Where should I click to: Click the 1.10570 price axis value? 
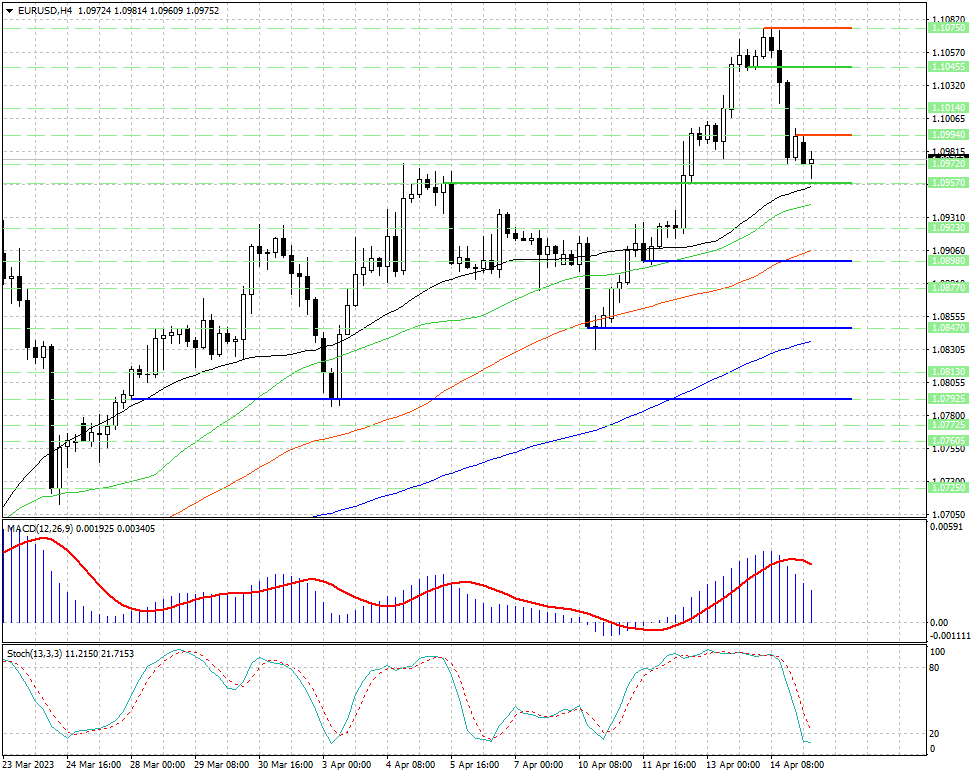(x=948, y=52)
